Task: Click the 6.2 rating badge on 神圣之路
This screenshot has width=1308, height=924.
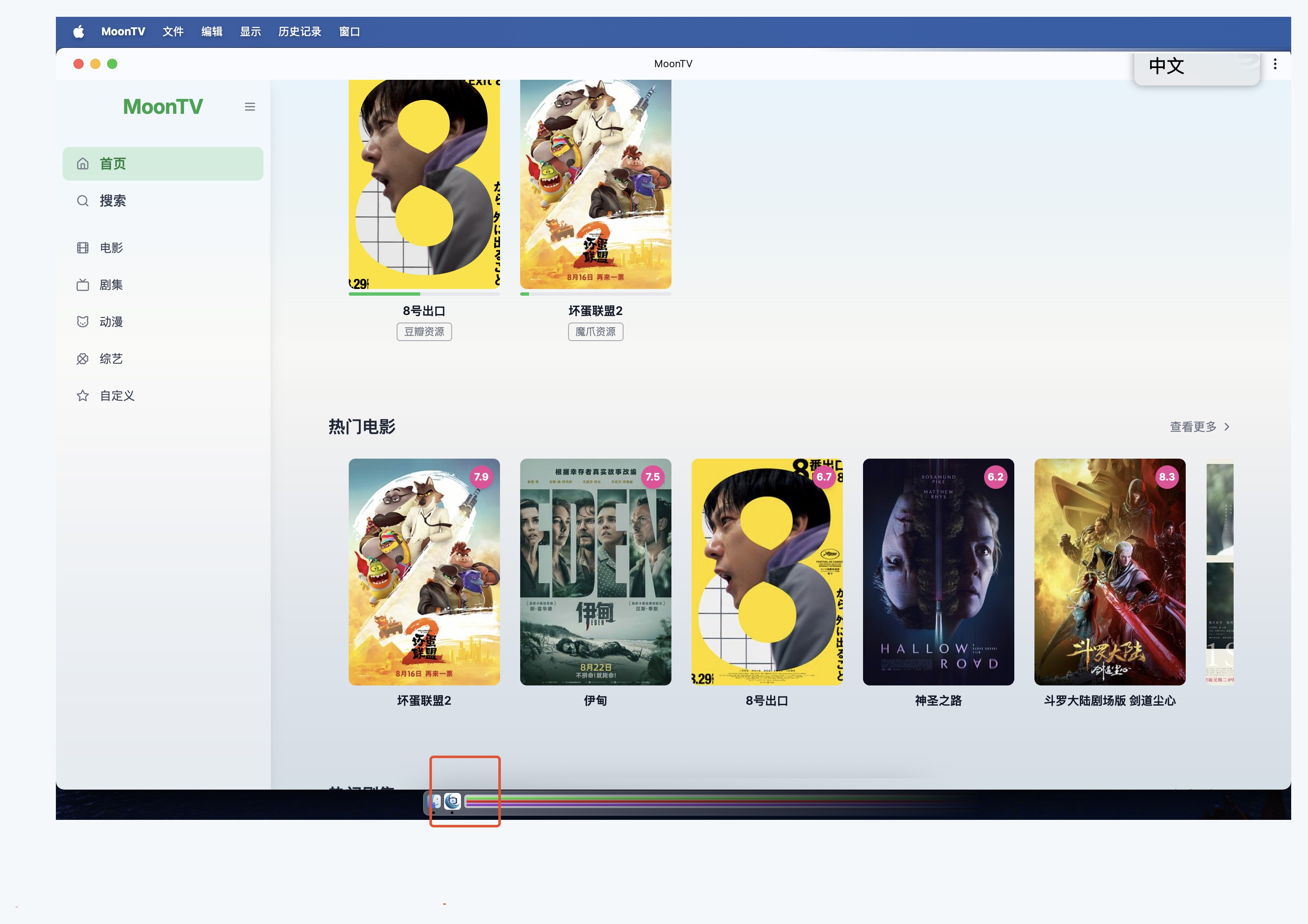Action: click(996, 477)
